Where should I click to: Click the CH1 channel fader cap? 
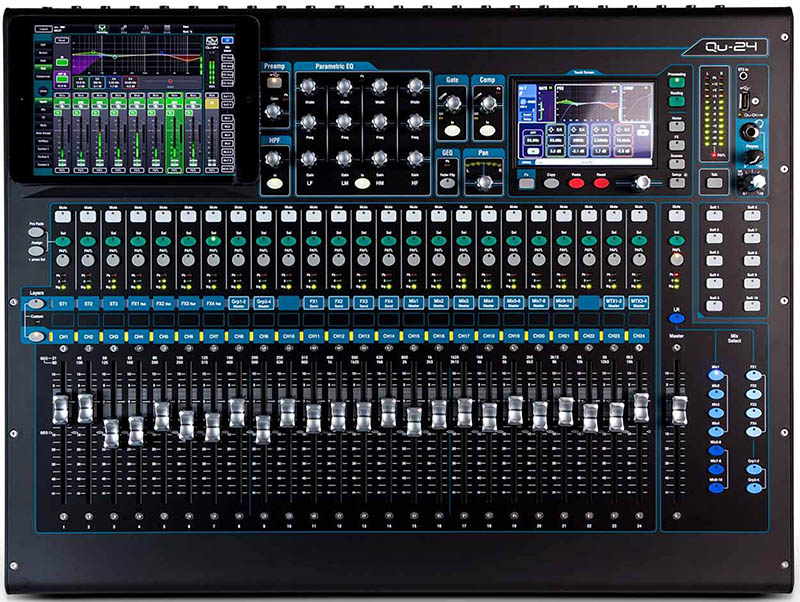[x=60, y=409]
